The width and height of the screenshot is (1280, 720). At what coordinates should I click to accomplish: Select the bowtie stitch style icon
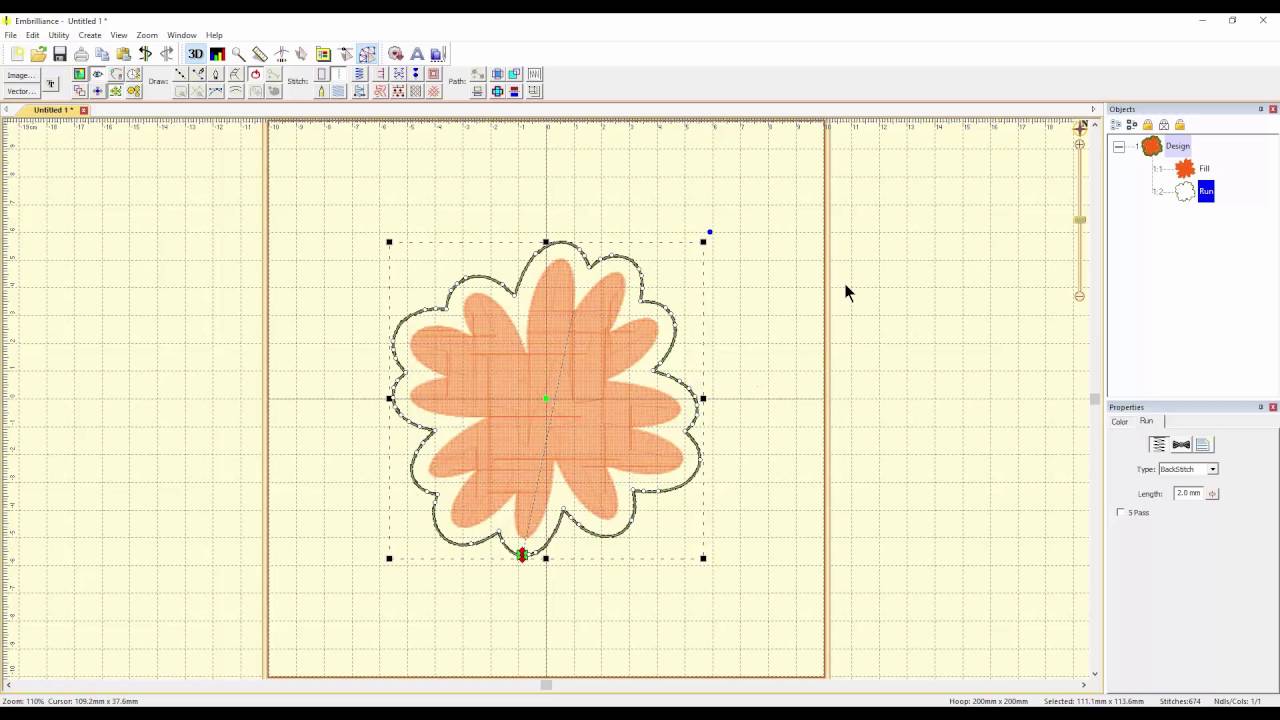(1181, 445)
